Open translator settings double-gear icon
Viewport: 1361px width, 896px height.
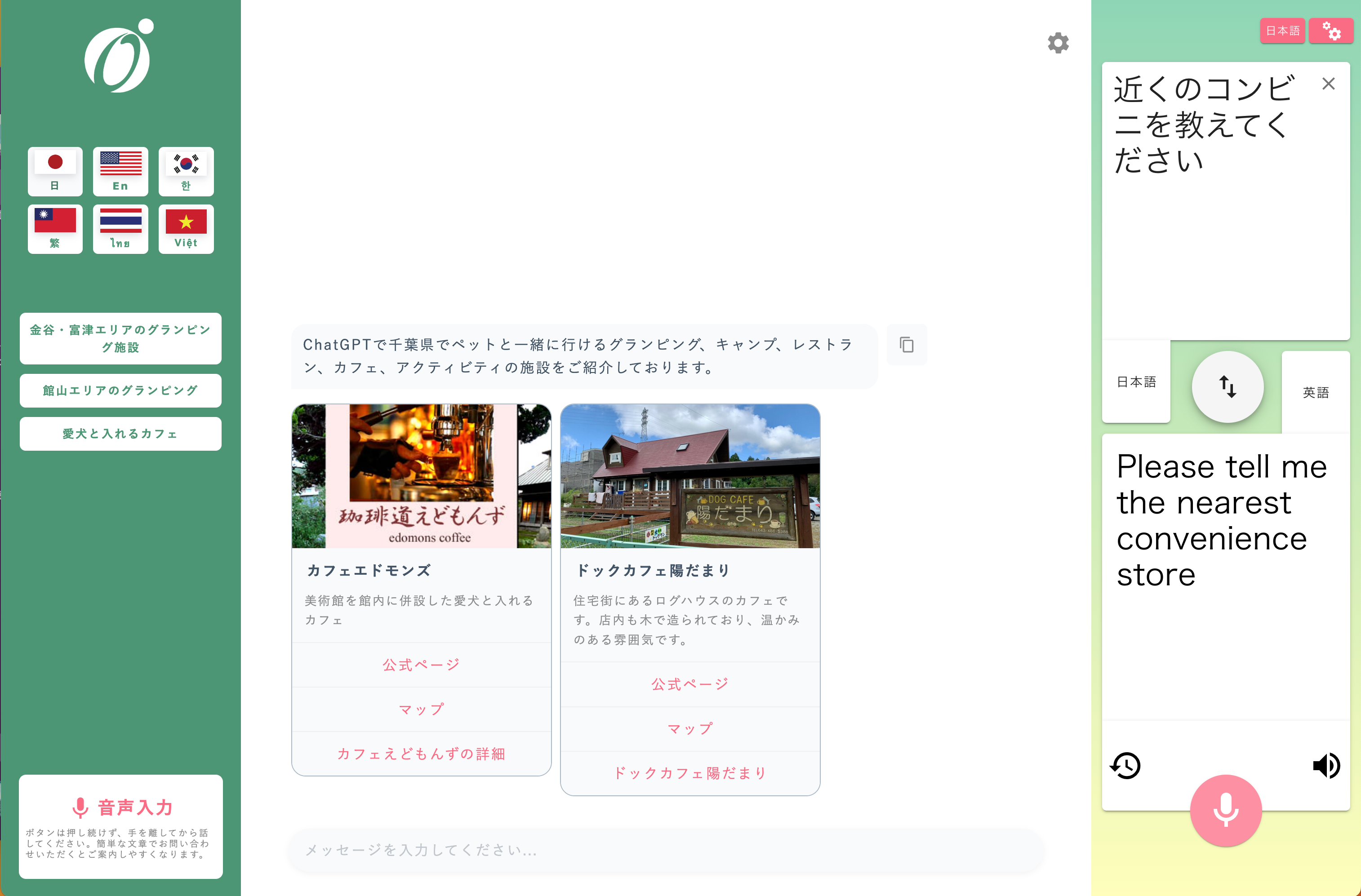click(x=1331, y=31)
